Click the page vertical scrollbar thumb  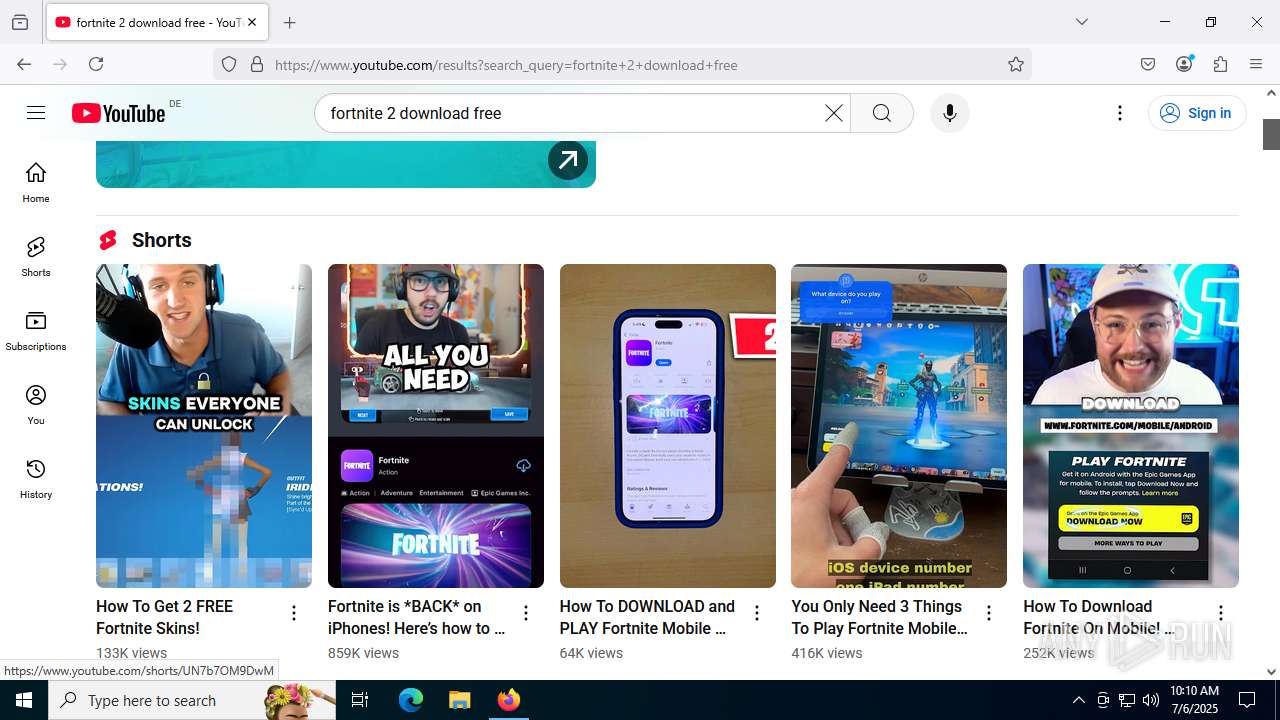(x=1271, y=134)
